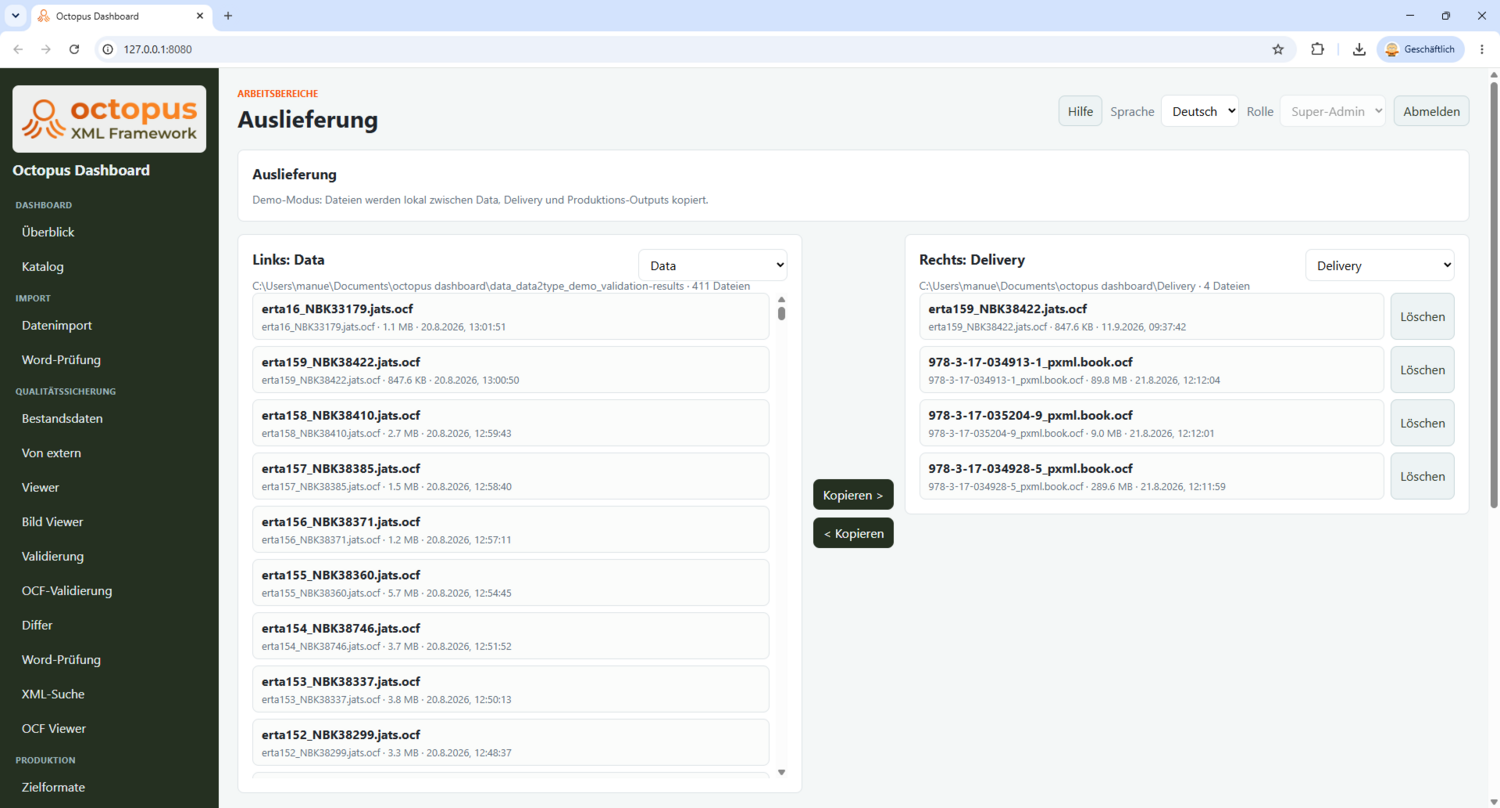Open the Chrome three-dot menu
The width and height of the screenshot is (1500, 808).
[x=1482, y=49]
